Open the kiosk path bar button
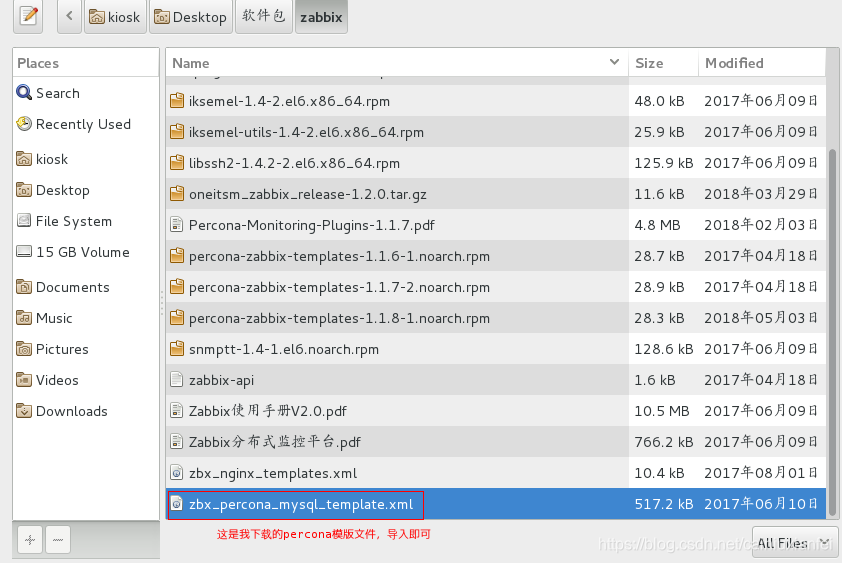This screenshot has height=563, width=842. 115,17
